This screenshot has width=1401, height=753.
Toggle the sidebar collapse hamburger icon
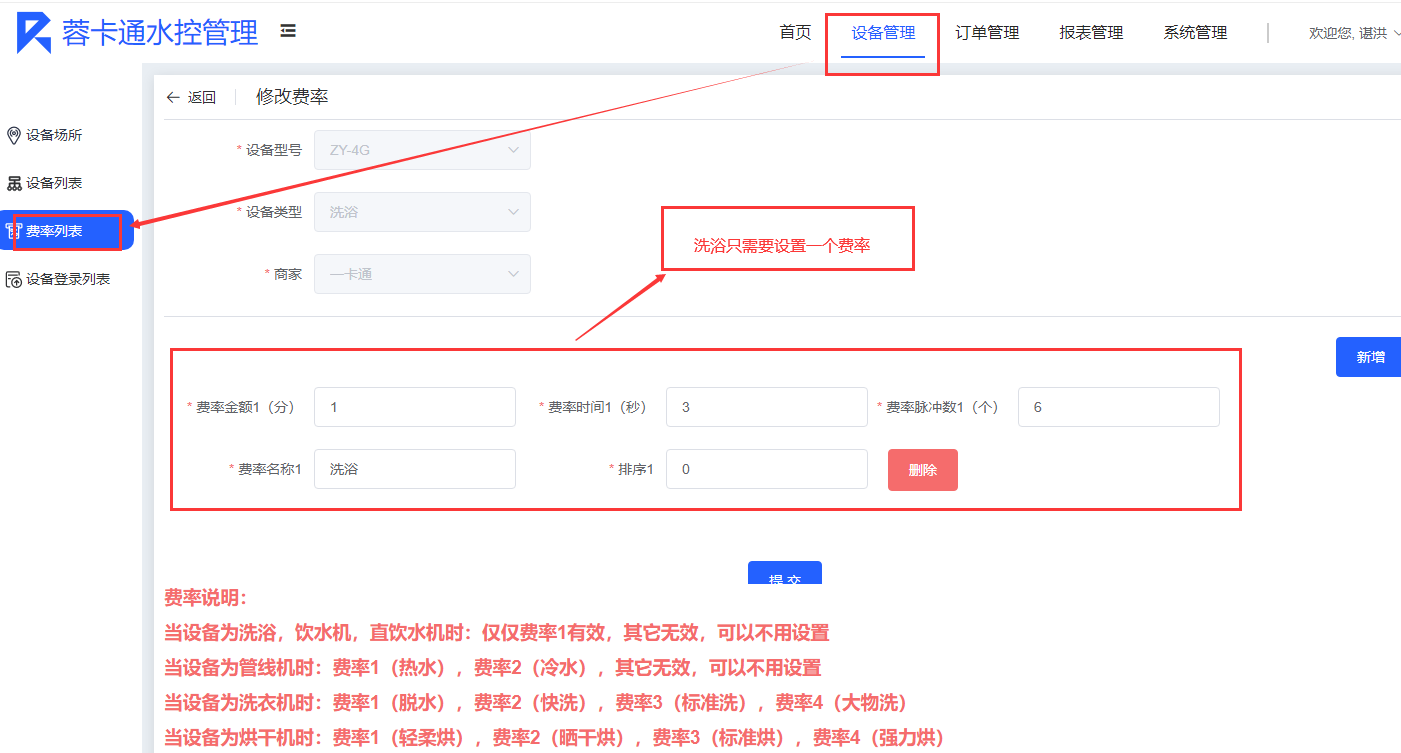click(288, 32)
